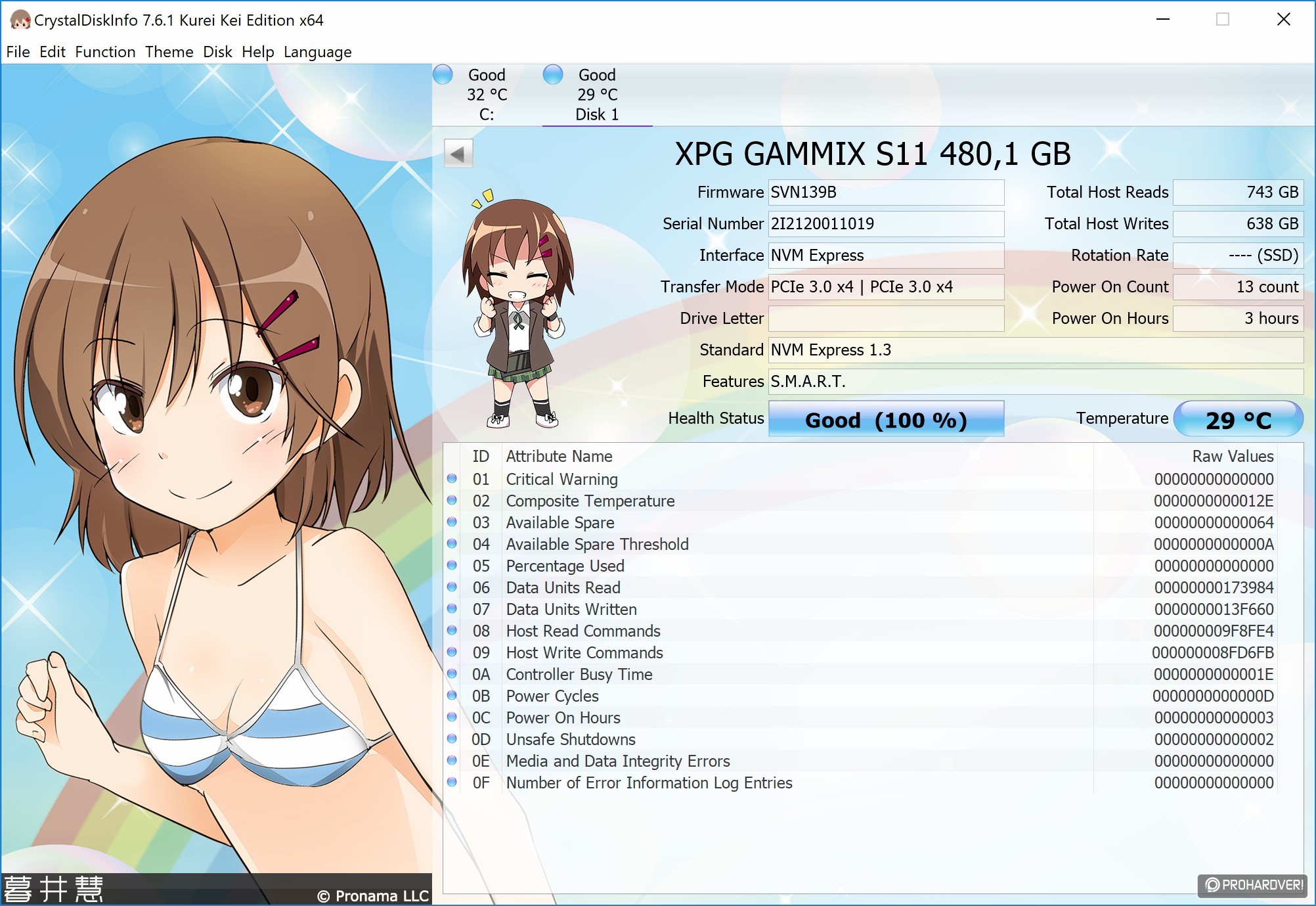Open the Disk menu

pos(217,52)
